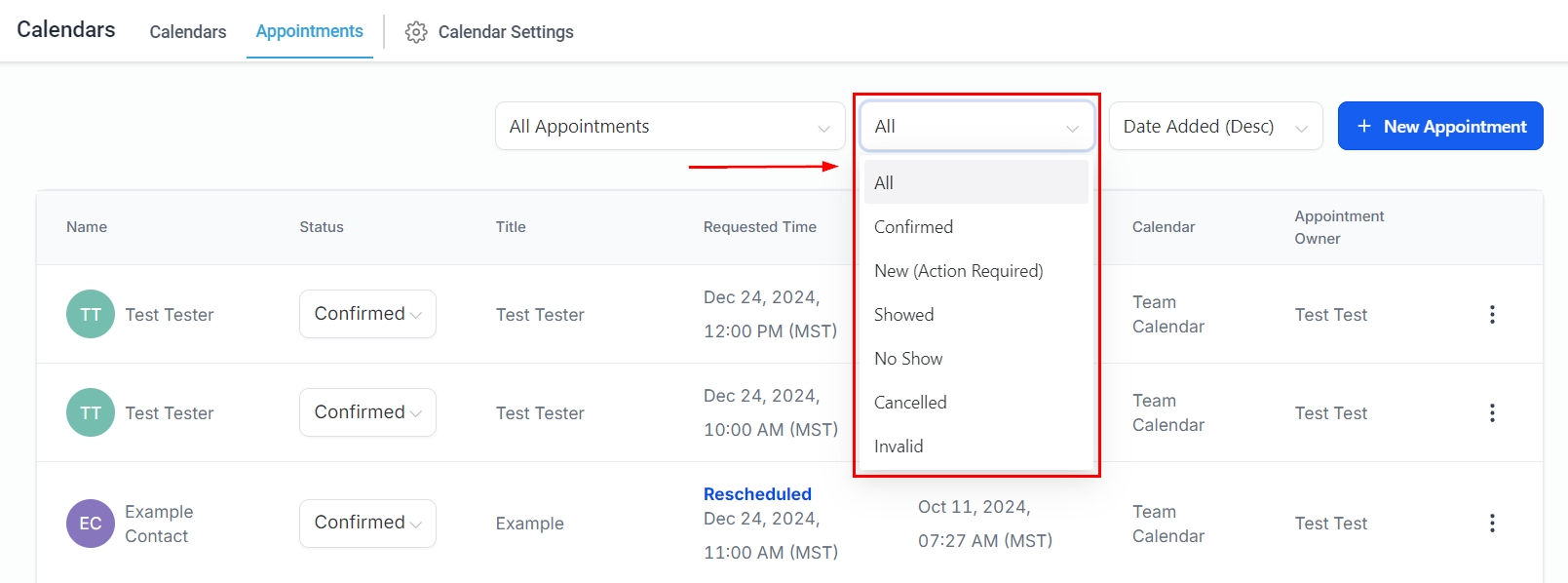Filter by Cancelled status
Screen dimensions: 1568x583
910,403
